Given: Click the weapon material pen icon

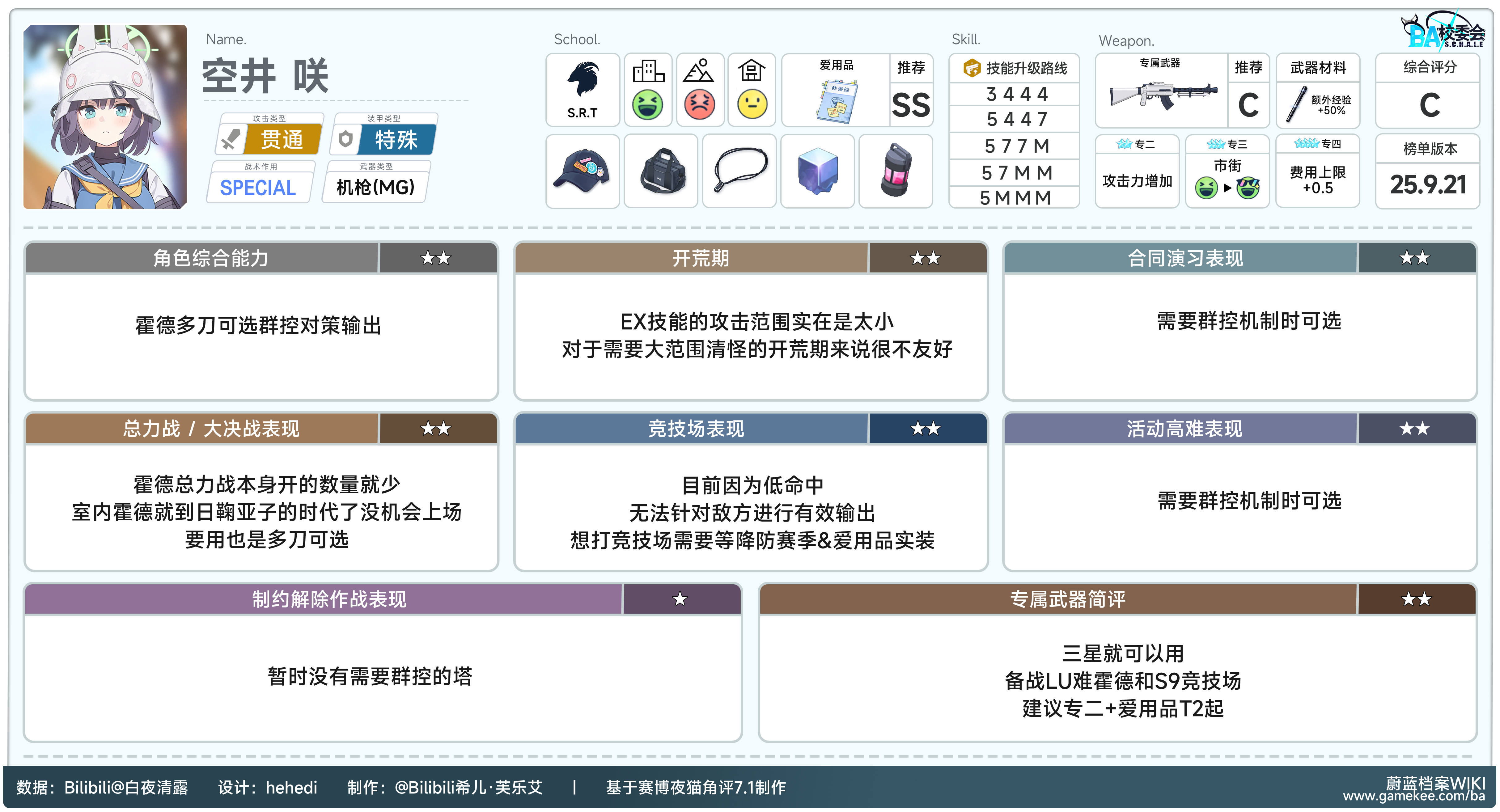Looking at the screenshot, I should [1297, 104].
